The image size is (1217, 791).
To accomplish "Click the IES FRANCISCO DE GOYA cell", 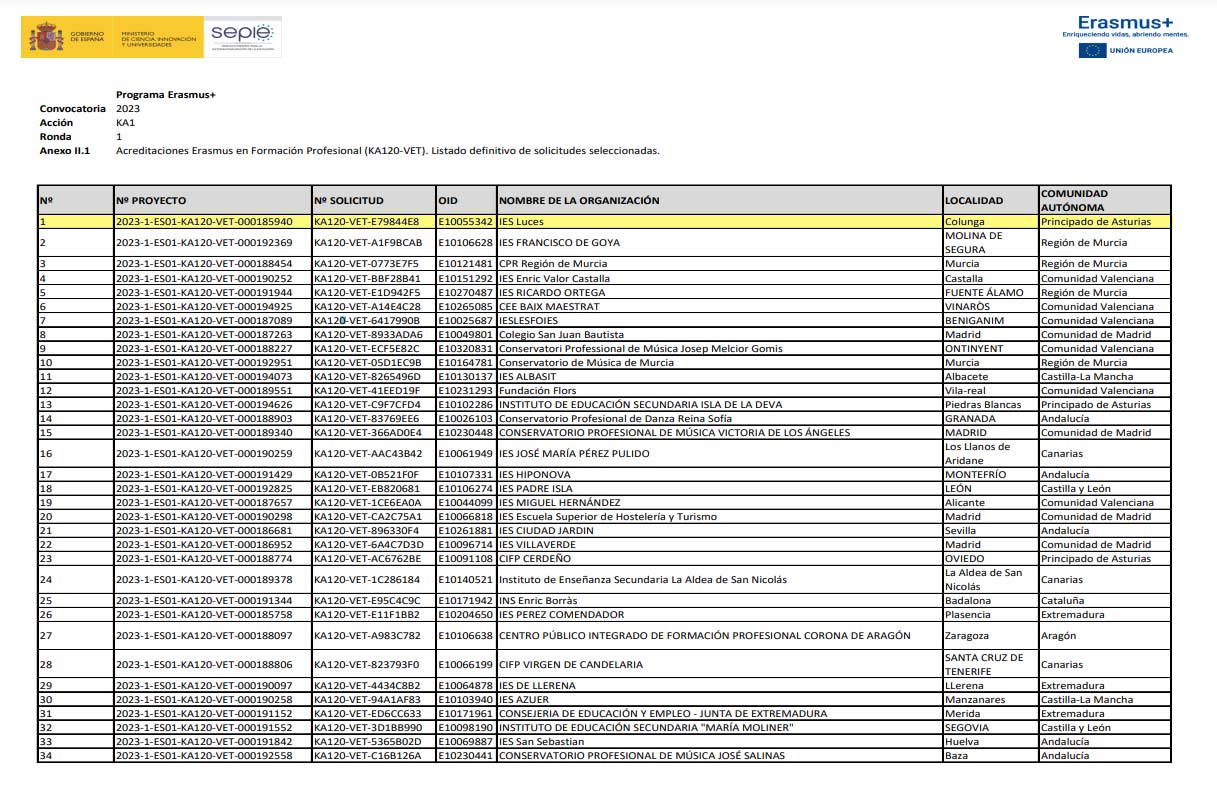I will 559,242.
